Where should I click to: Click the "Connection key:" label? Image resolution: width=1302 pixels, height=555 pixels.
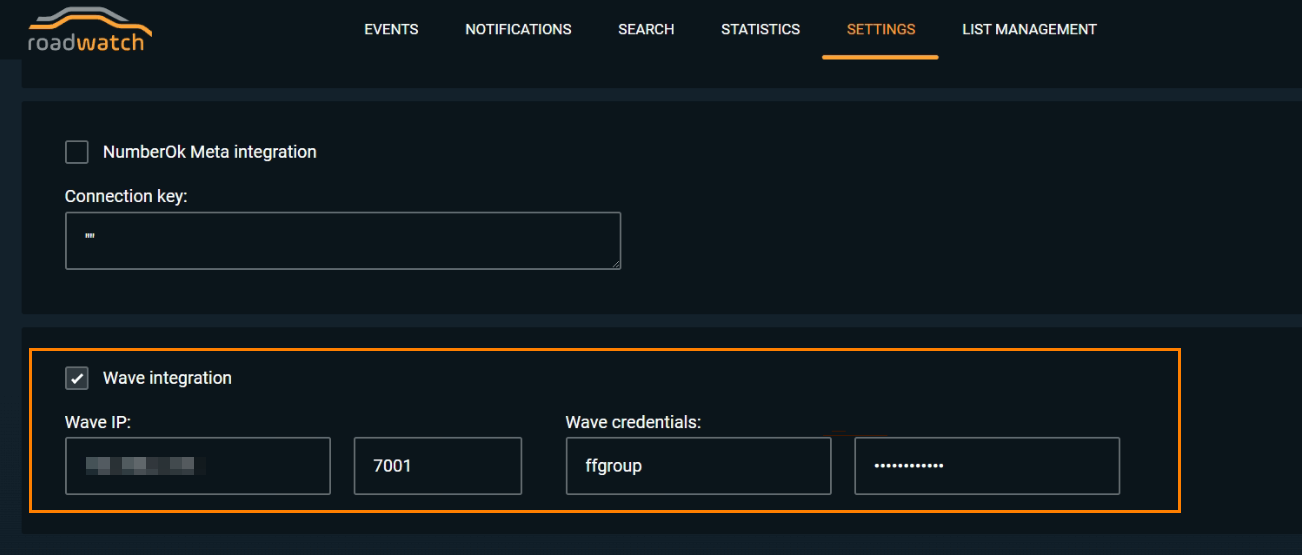[x=126, y=196]
